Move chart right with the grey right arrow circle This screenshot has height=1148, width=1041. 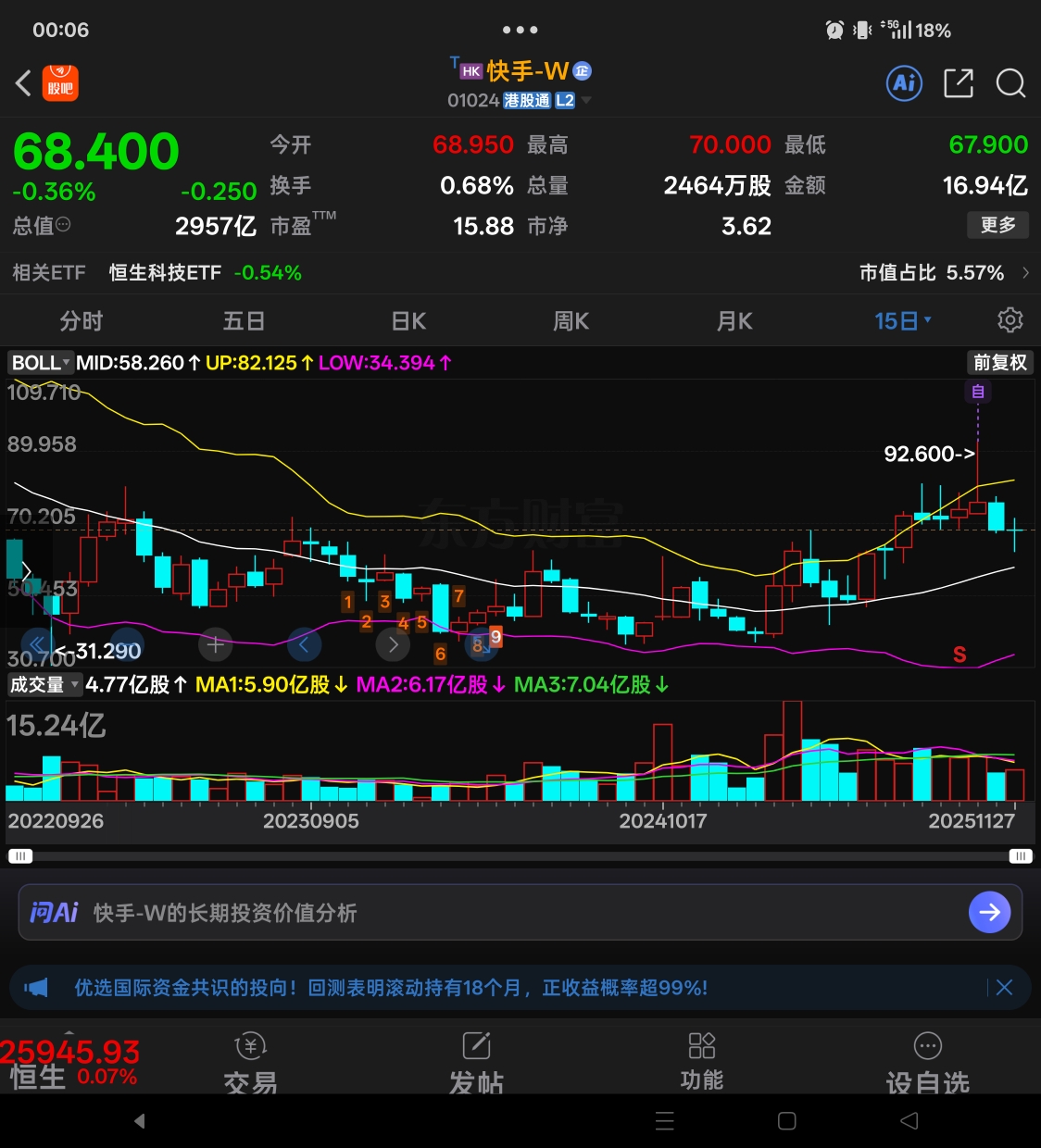coord(393,644)
